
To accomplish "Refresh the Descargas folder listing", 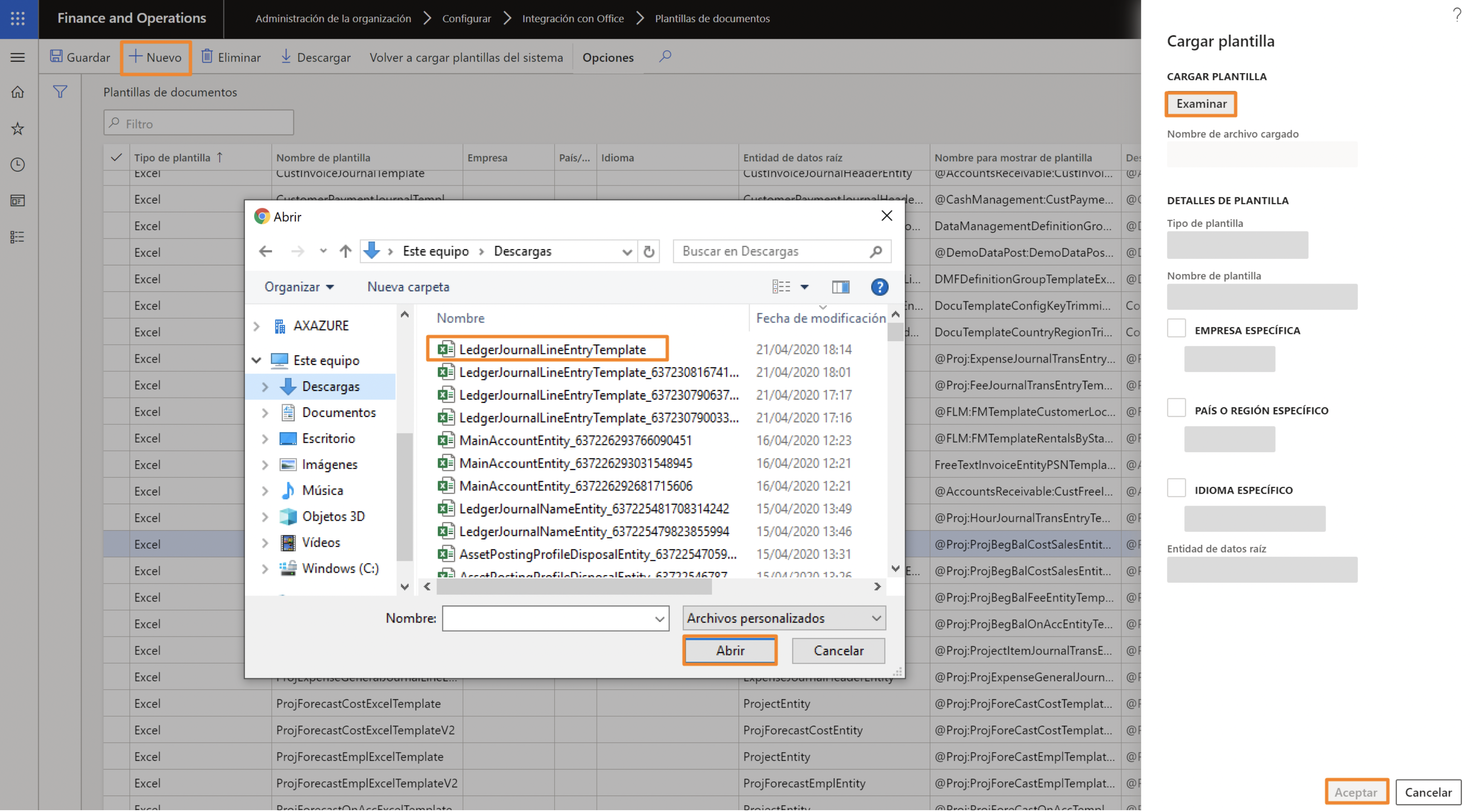I will [x=649, y=251].
